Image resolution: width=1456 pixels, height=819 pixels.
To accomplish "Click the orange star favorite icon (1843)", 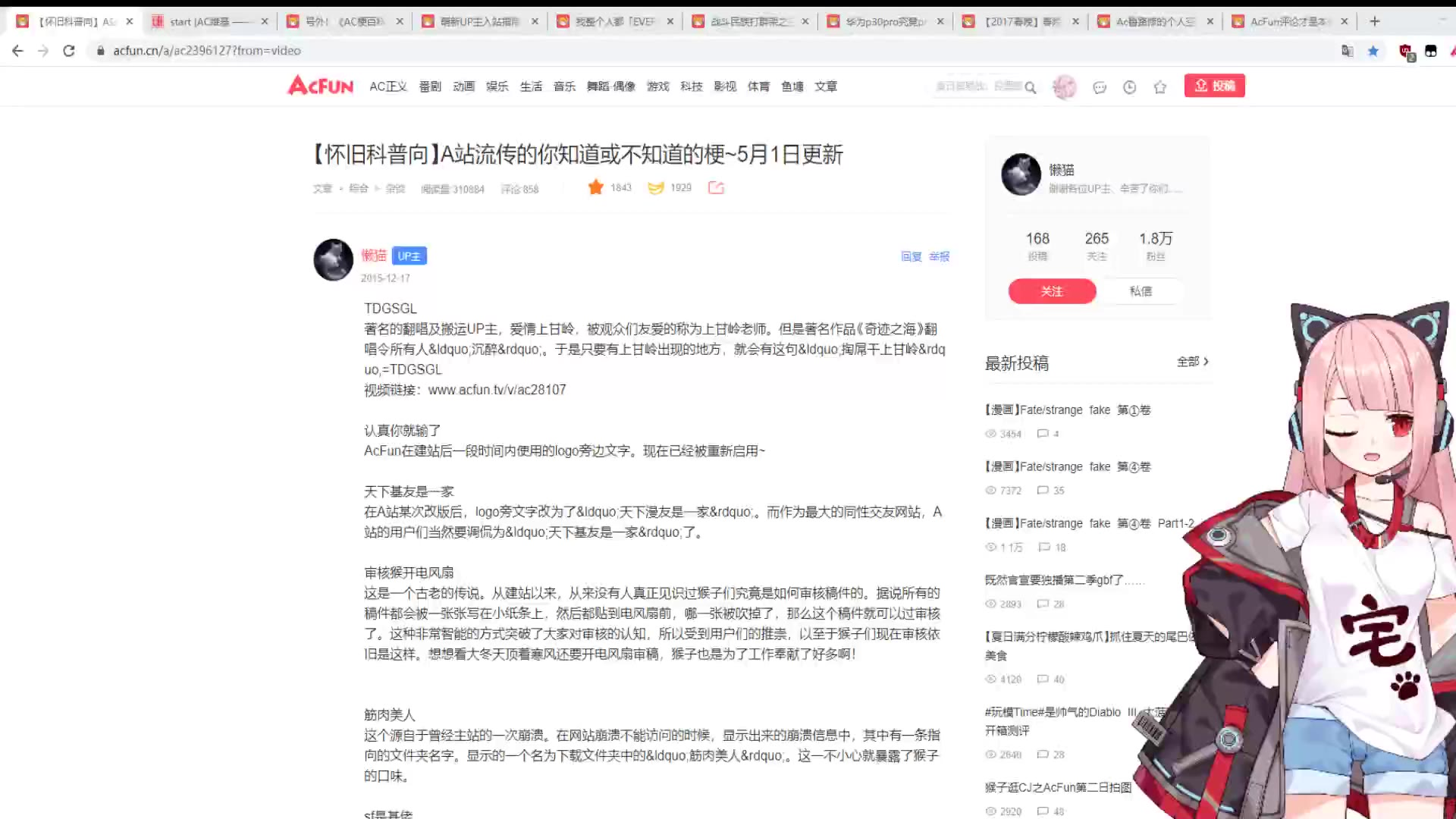I will click(x=596, y=187).
